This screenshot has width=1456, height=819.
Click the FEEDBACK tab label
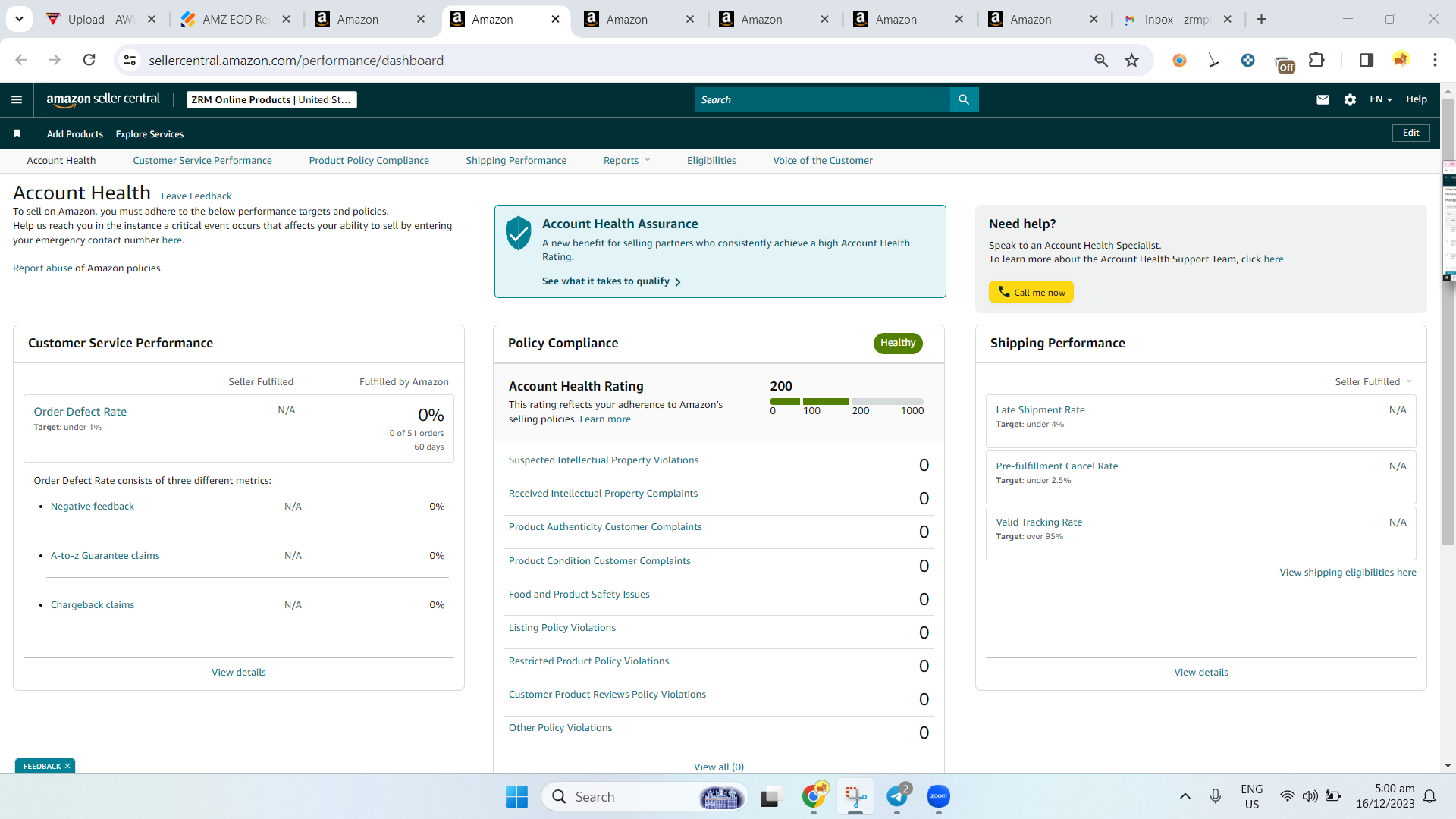[42, 766]
